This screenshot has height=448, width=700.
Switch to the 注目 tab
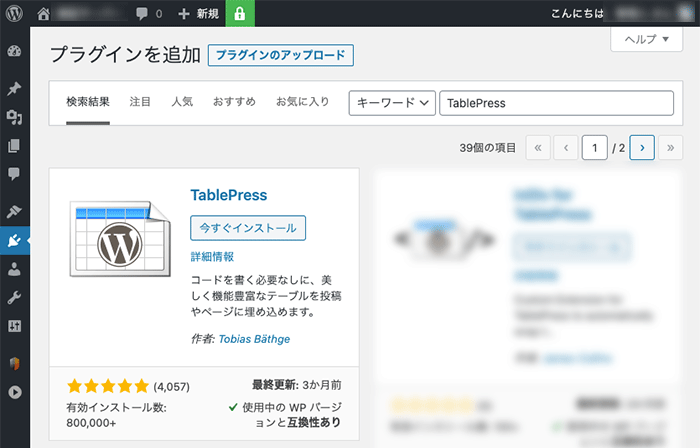coord(140,102)
